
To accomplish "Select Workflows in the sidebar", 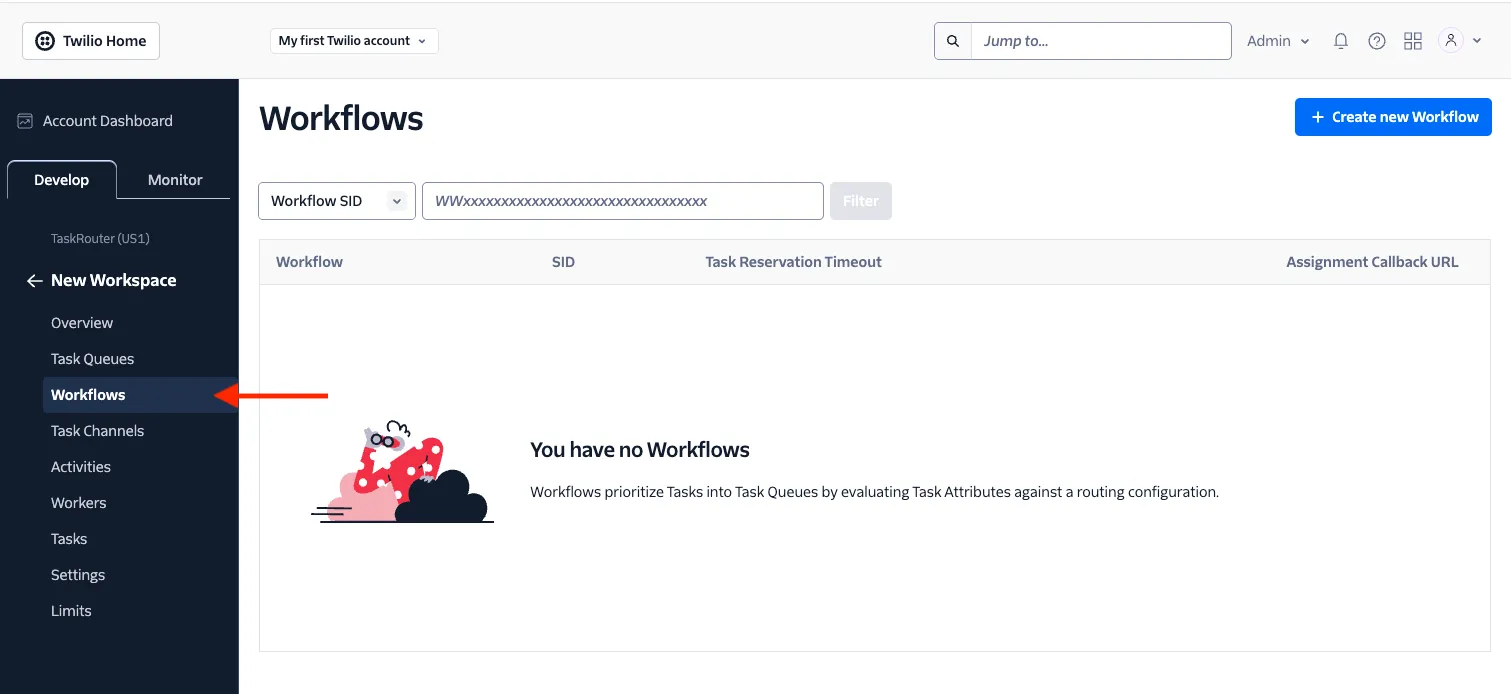I will click(x=139, y=395).
